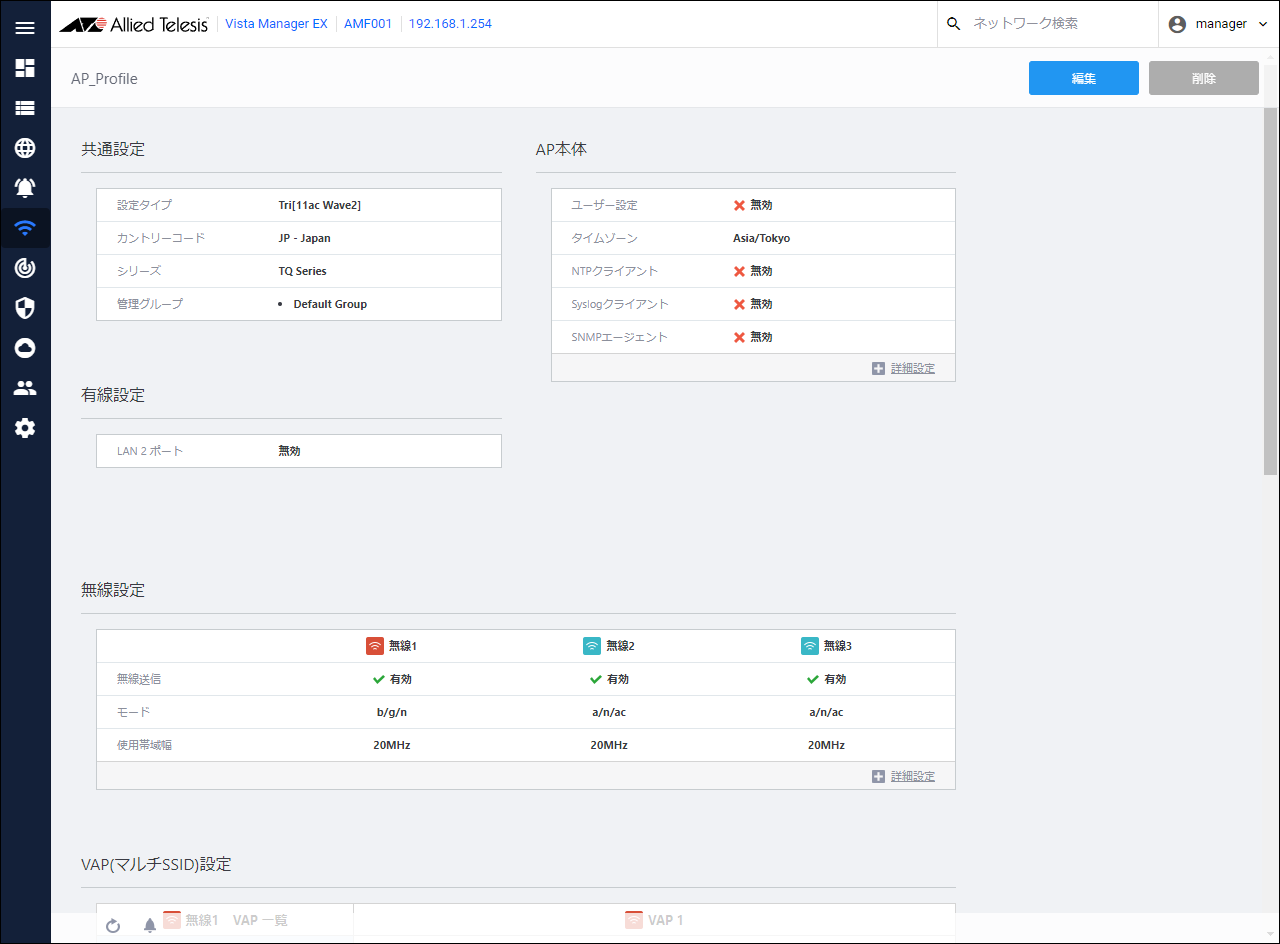Open the system settings gear icon
Viewport: 1280px width, 944px height.
pyautogui.click(x=25, y=428)
